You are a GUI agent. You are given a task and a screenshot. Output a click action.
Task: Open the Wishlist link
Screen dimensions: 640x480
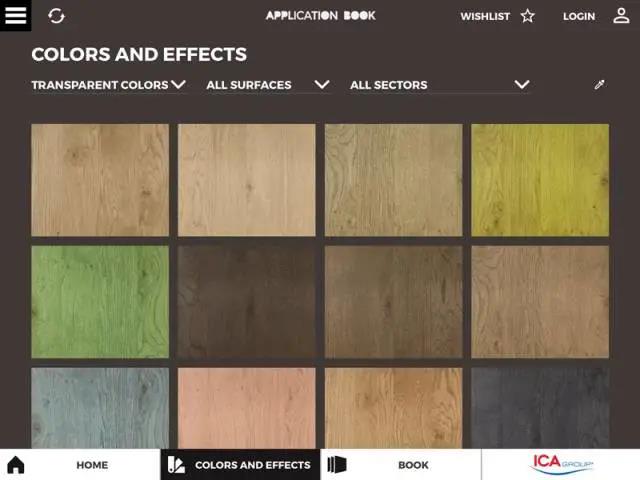tap(485, 17)
